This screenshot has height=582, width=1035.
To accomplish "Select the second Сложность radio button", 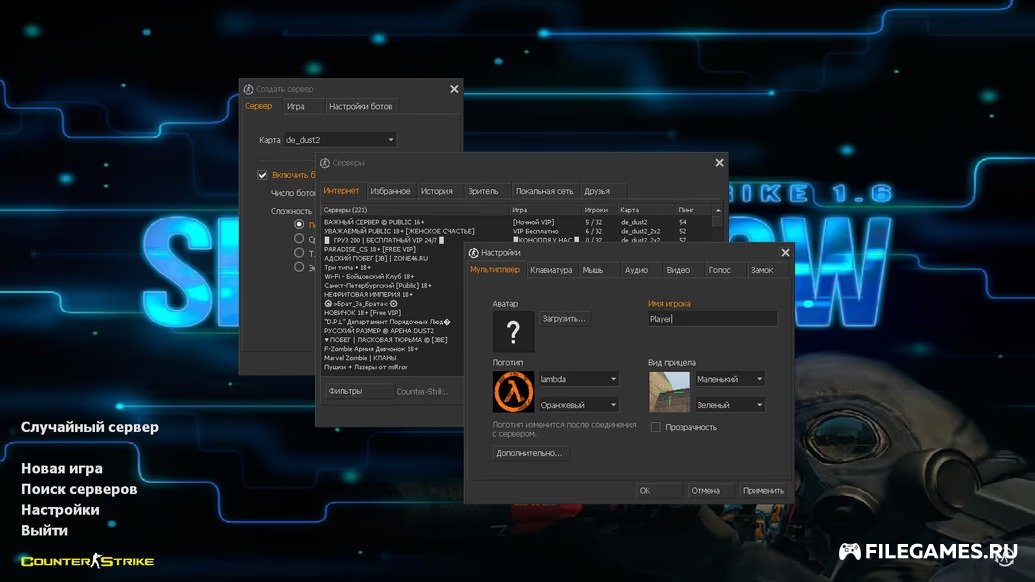I will pyautogui.click(x=299, y=239).
